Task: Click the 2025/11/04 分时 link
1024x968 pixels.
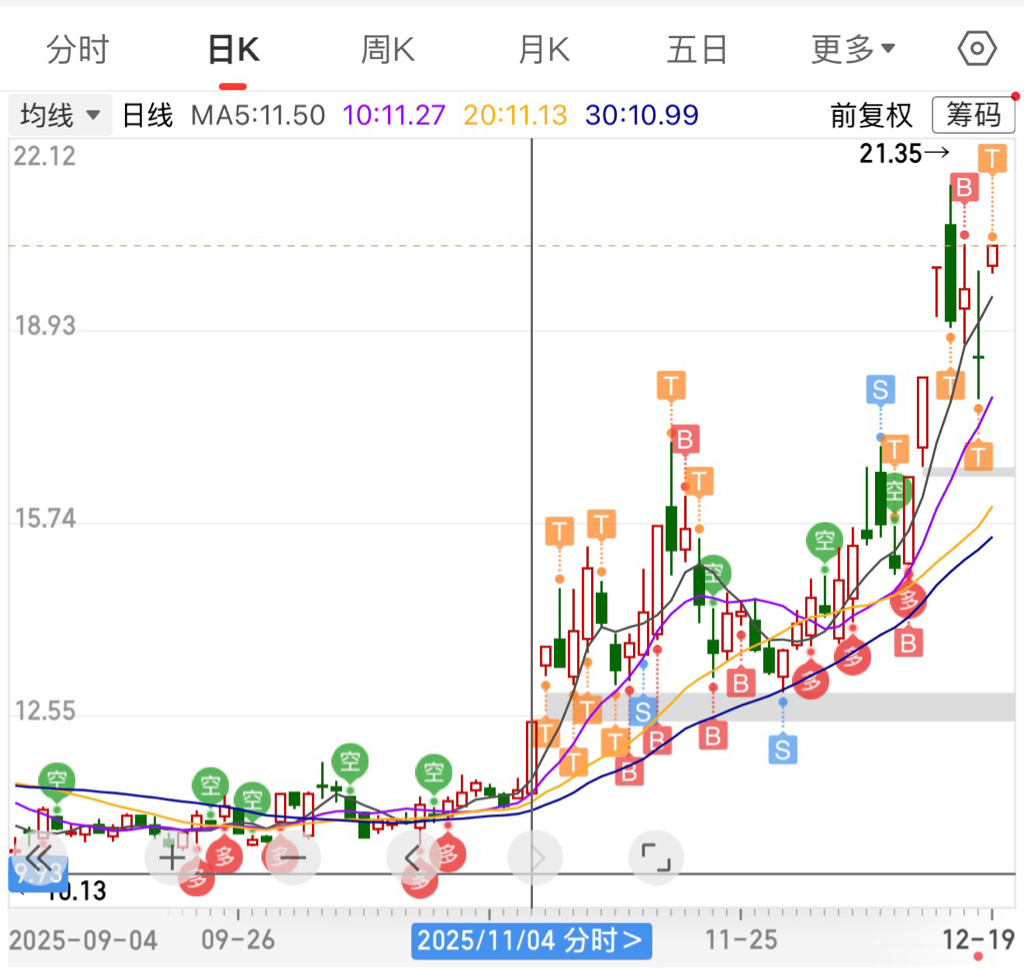Action: 531,941
